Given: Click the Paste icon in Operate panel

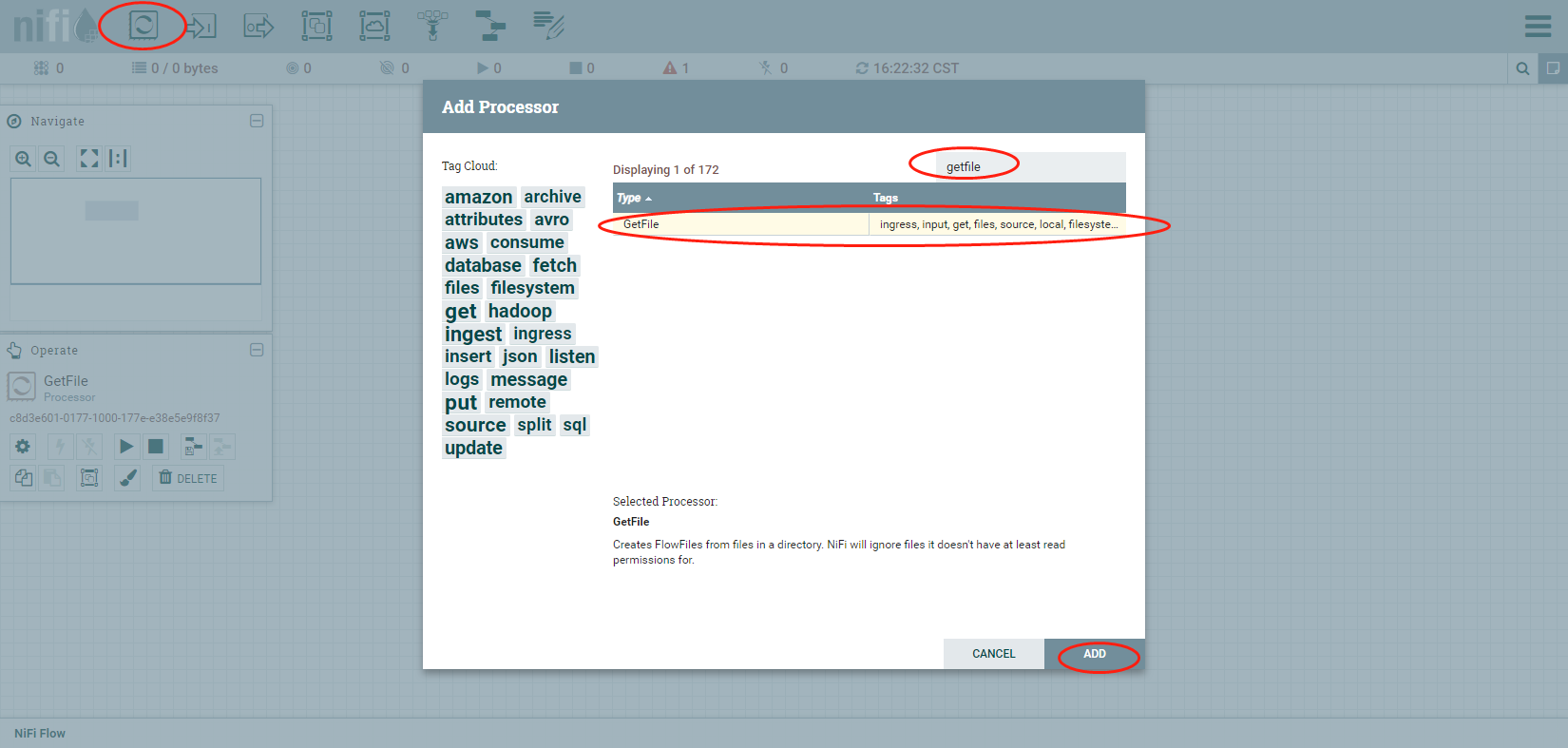Looking at the screenshot, I should point(52,478).
